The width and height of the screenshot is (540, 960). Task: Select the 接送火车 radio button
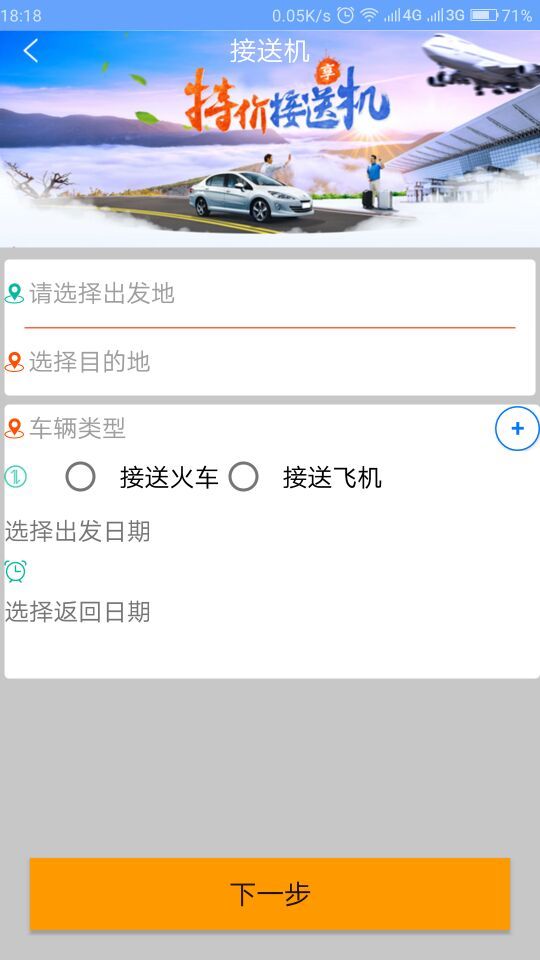(80, 477)
